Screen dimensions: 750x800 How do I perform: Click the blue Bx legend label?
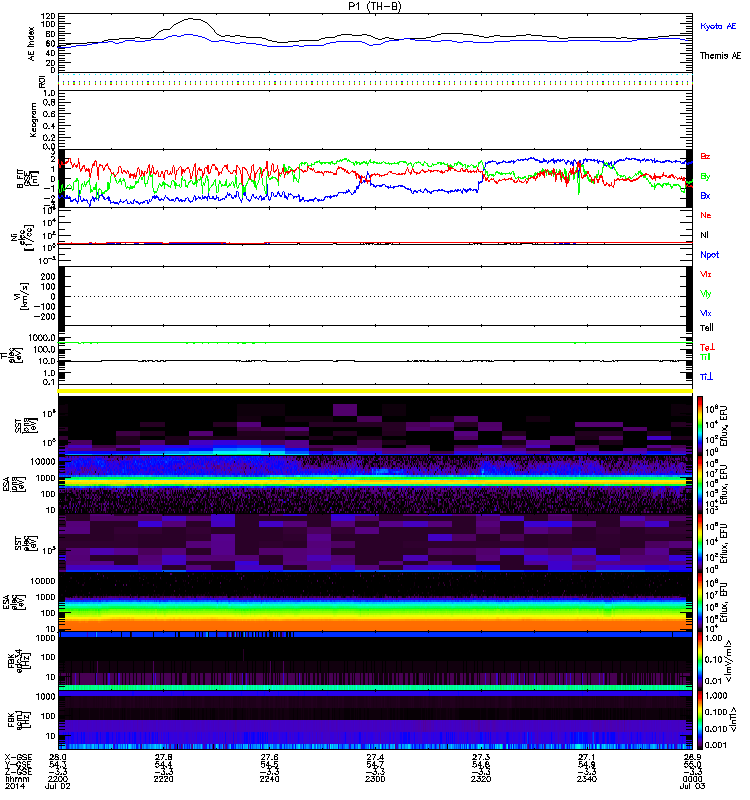tap(706, 195)
